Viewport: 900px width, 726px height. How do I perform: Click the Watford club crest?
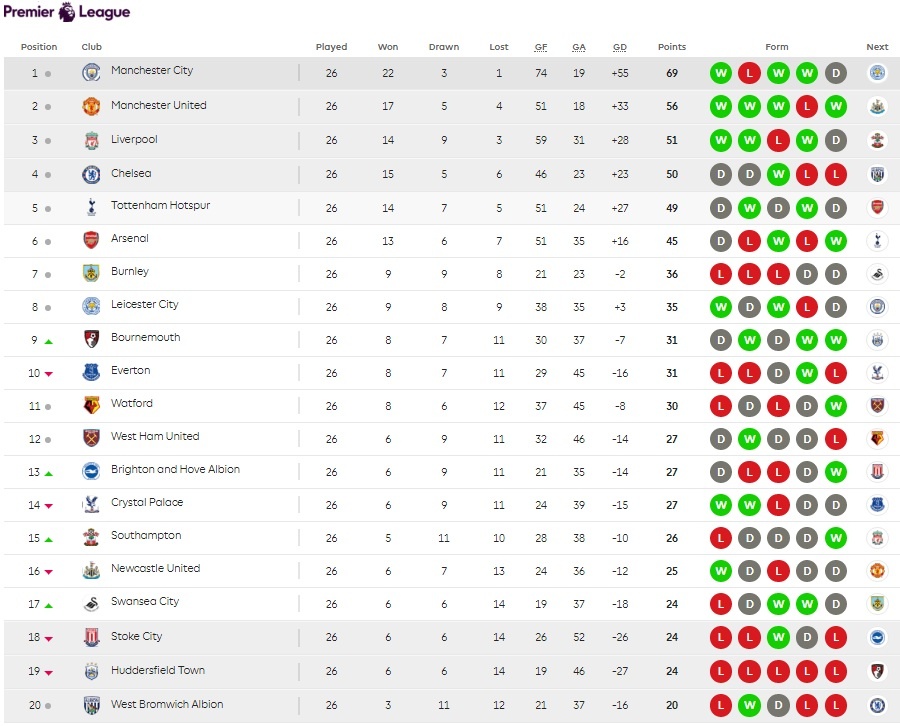coord(92,405)
